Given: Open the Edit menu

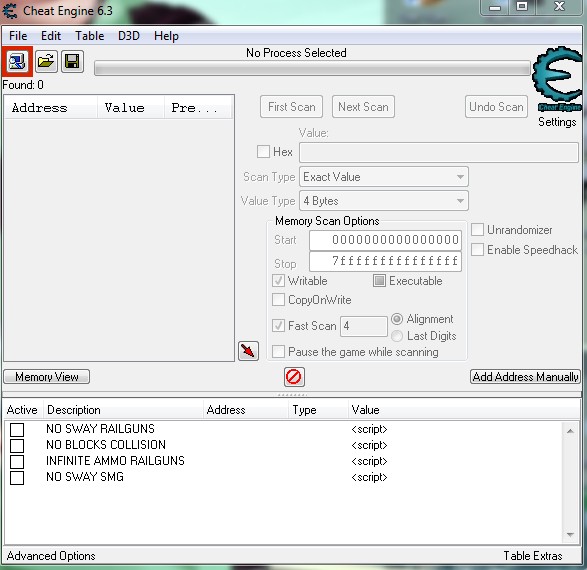Looking at the screenshot, I should 51,36.
